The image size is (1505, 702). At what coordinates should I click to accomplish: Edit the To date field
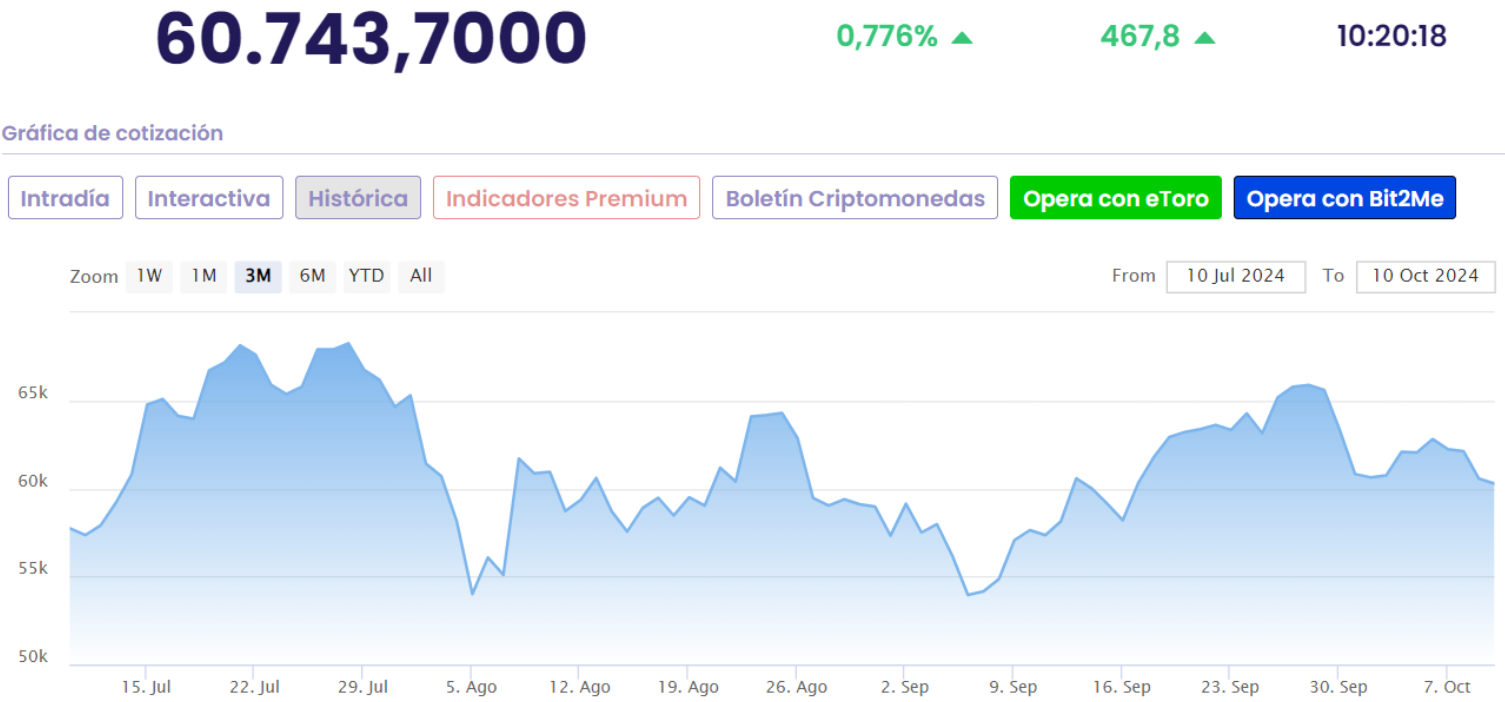(x=1425, y=277)
